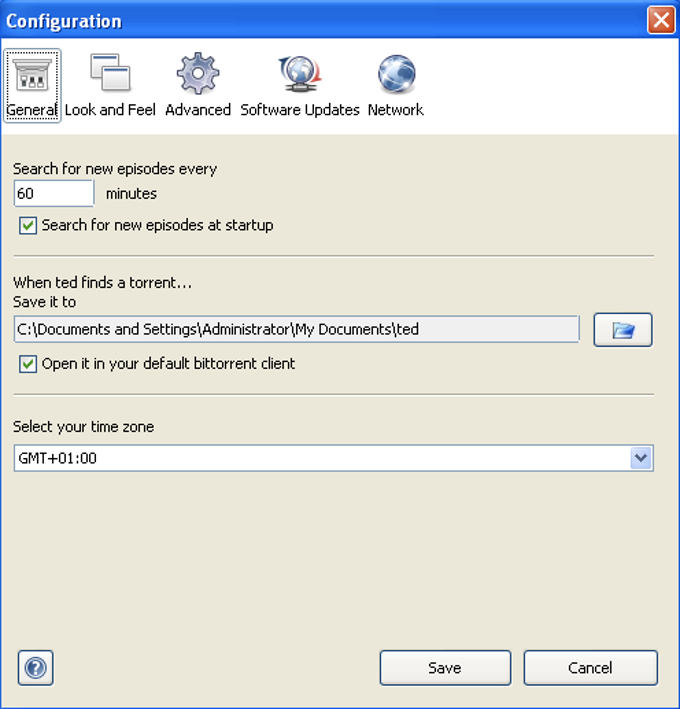Close the Configuration window
680x709 pixels.
(660, 20)
